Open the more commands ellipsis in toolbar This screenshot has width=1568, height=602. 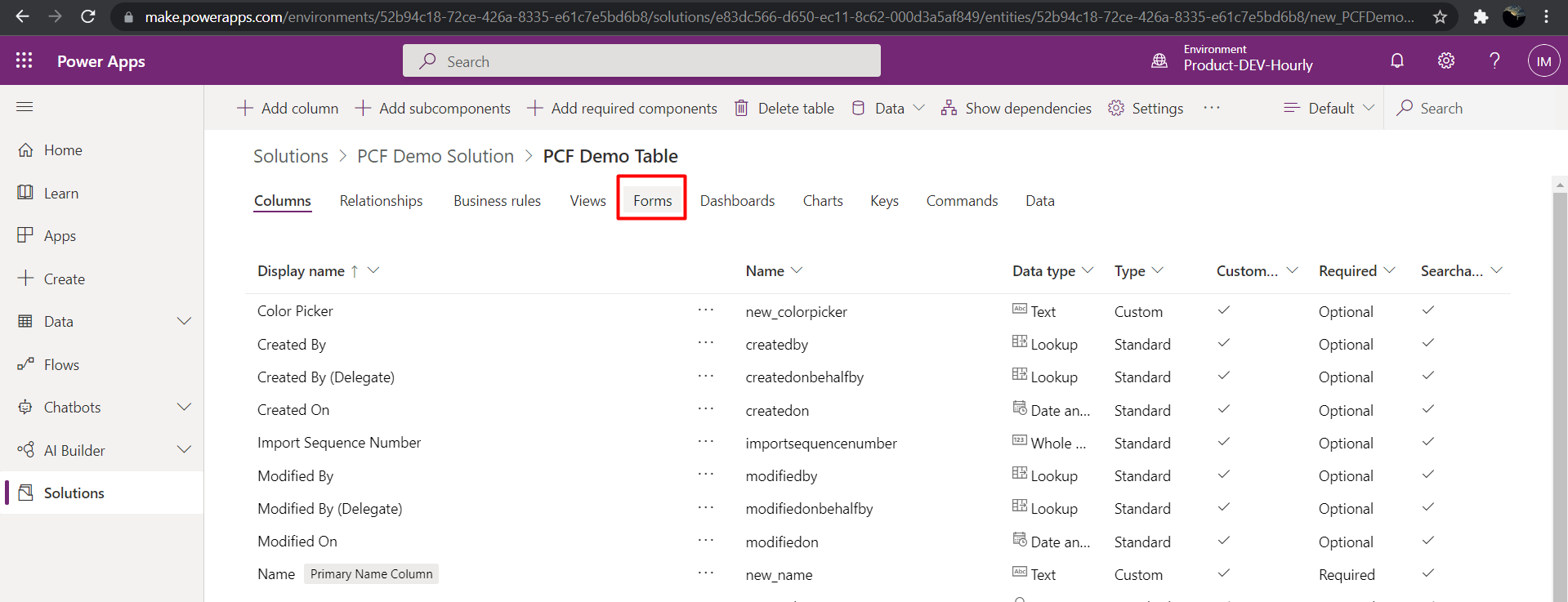pyautogui.click(x=1212, y=108)
